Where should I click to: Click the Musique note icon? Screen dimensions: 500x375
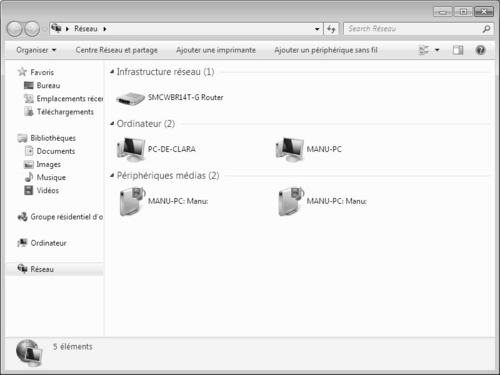coord(29,177)
